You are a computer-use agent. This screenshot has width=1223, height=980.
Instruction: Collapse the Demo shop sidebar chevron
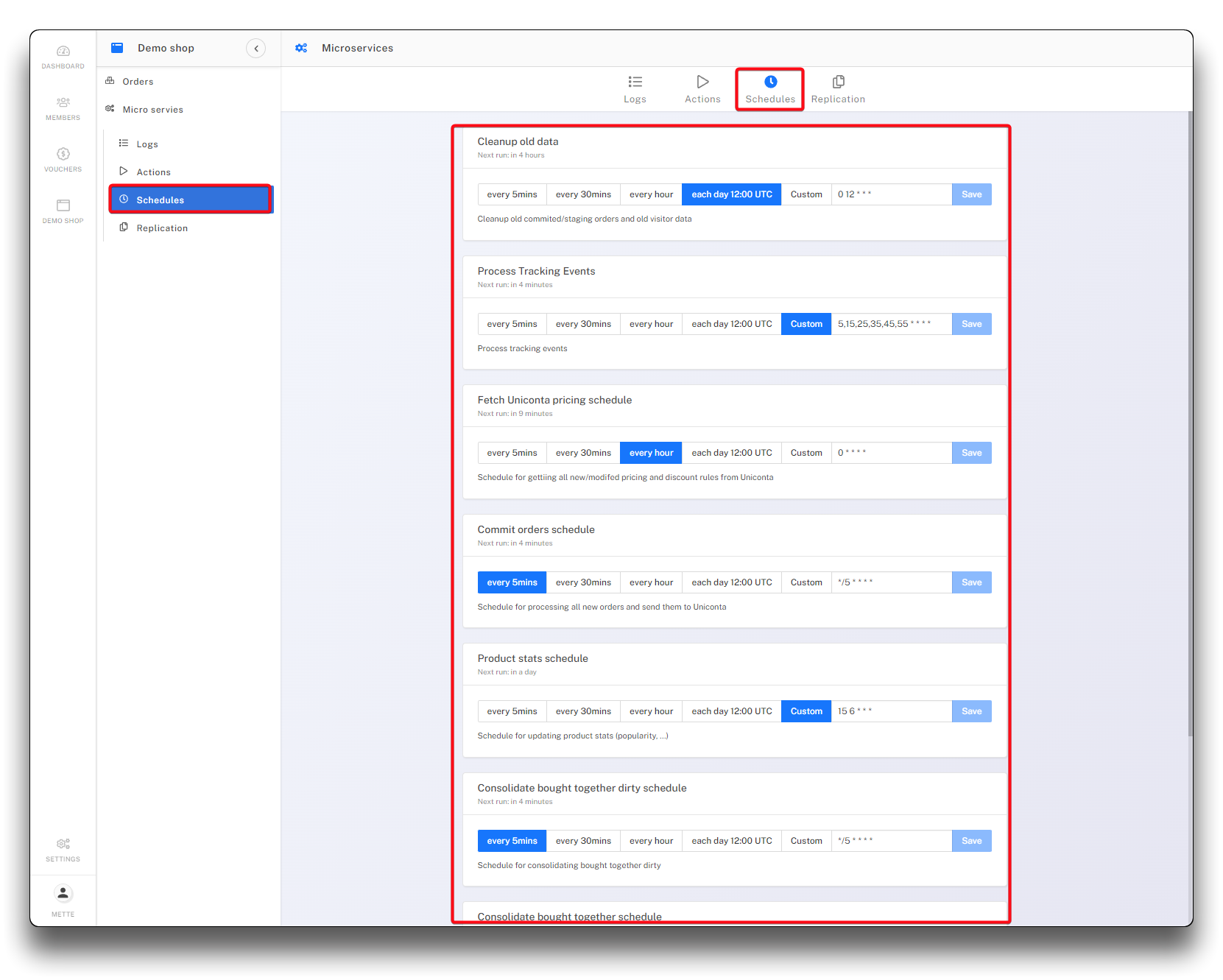pos(255,49)
